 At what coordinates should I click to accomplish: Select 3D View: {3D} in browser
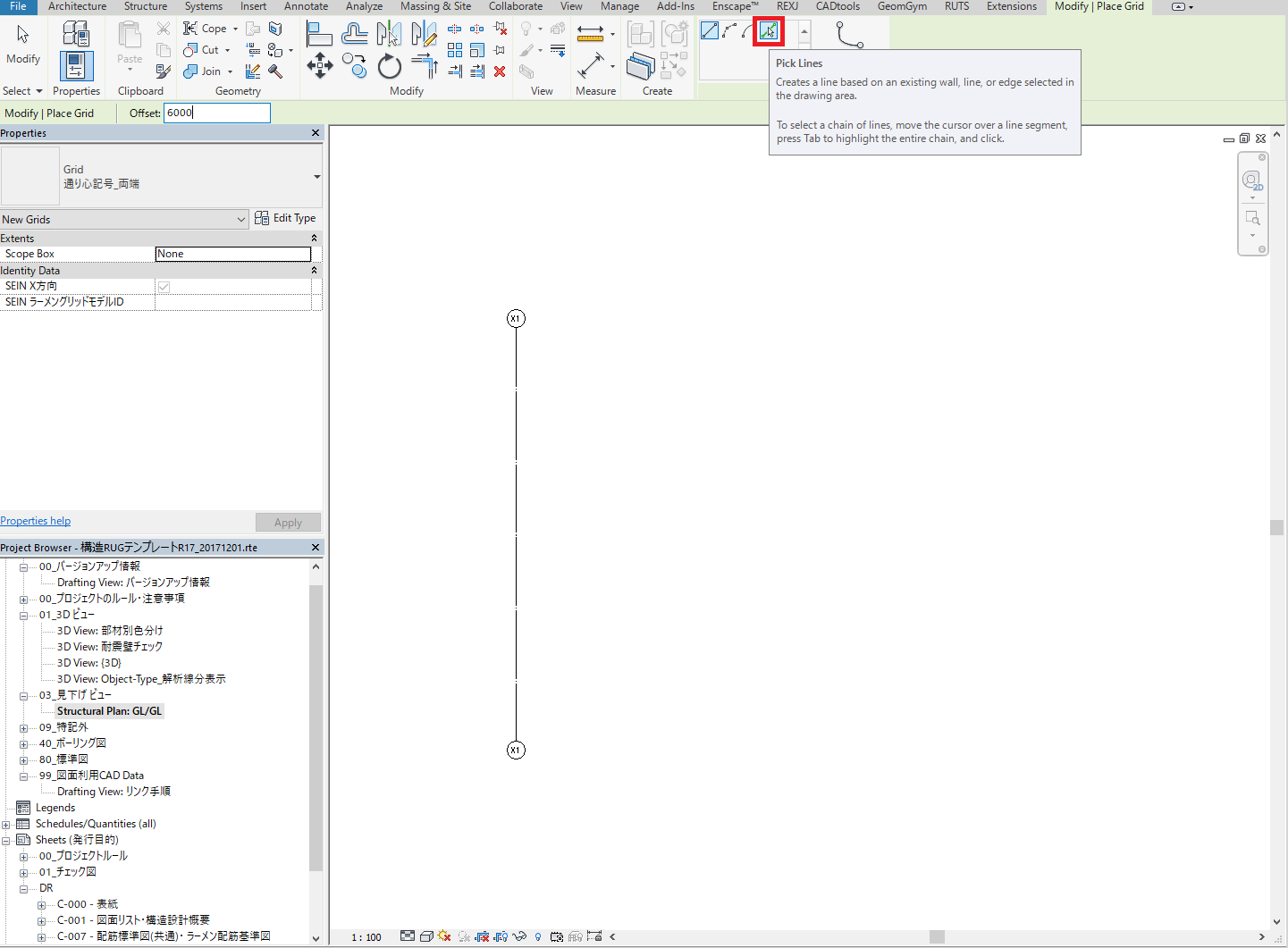point(88,663)
